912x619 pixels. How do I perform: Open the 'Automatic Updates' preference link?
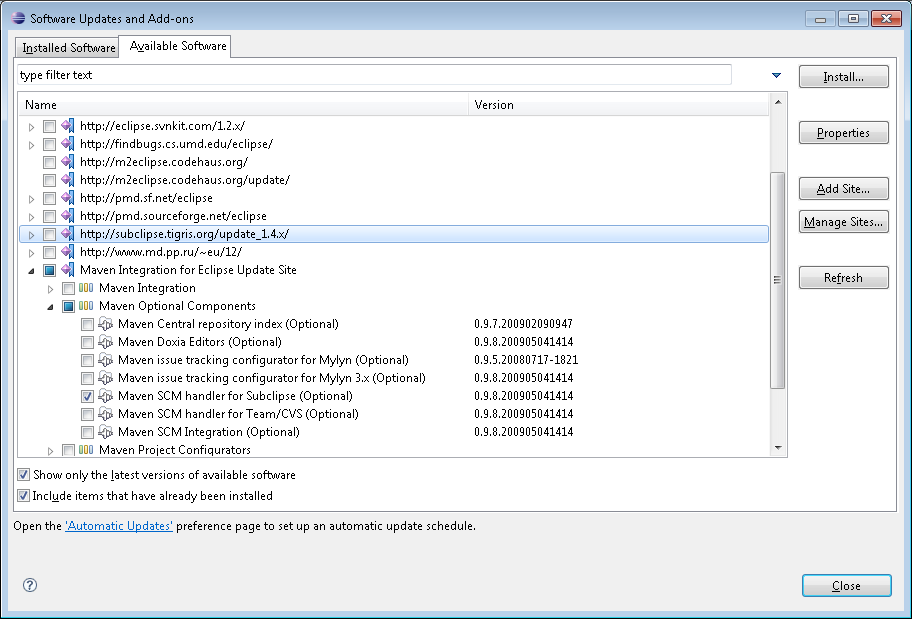coord(119,526)
